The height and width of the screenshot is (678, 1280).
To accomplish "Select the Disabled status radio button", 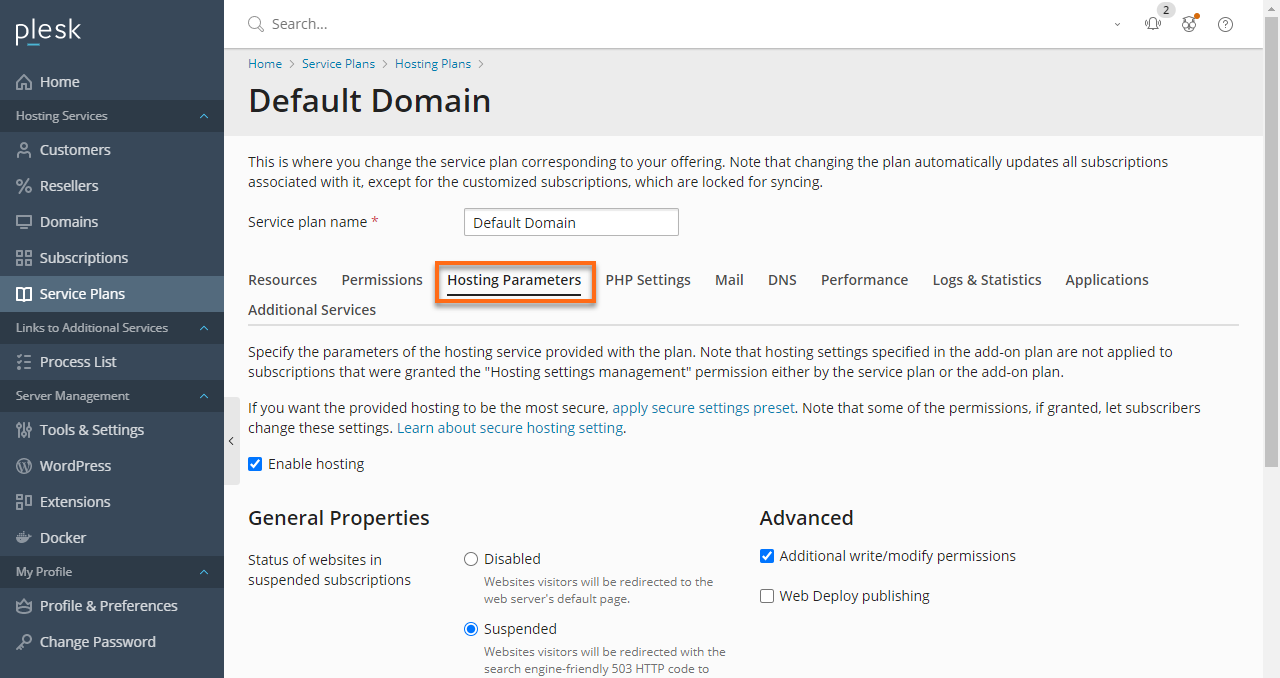I will click(471, 559).
